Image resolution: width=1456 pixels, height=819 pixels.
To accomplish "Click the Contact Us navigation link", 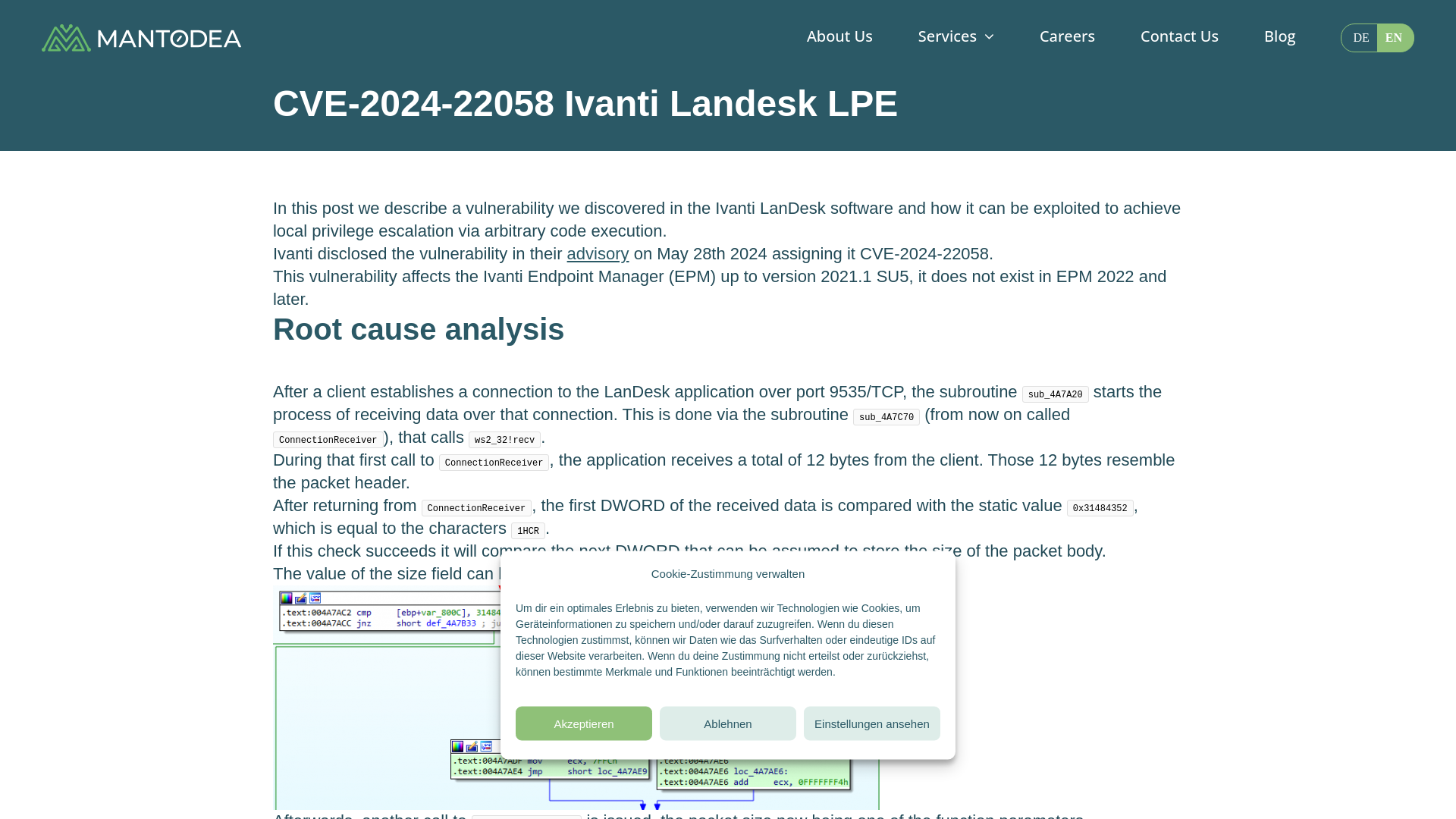I will pos(1179,36).
